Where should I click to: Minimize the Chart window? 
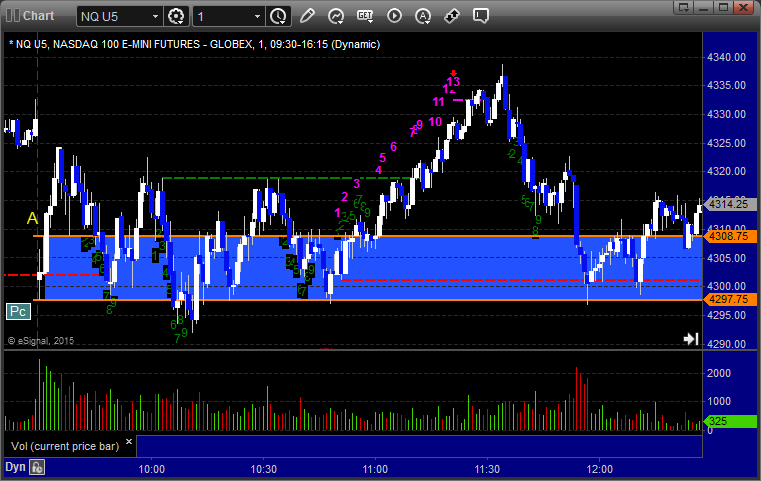[x=705, y=7]
